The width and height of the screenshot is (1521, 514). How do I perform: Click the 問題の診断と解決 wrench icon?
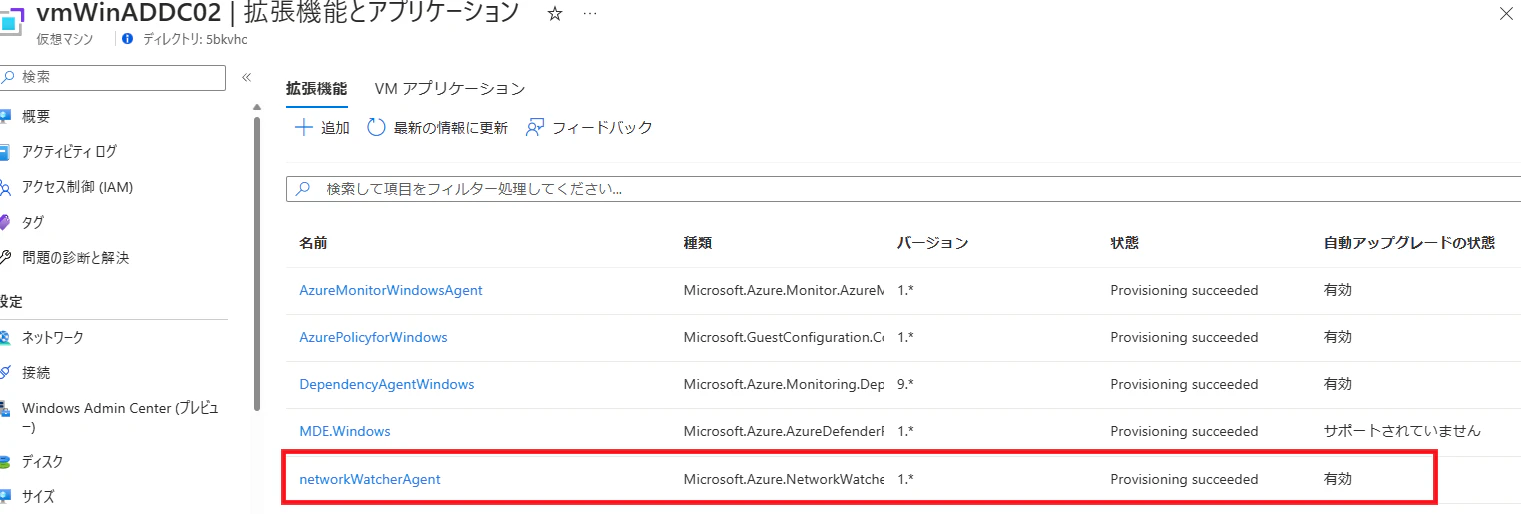pyautogui.click(x=5, y=258)
